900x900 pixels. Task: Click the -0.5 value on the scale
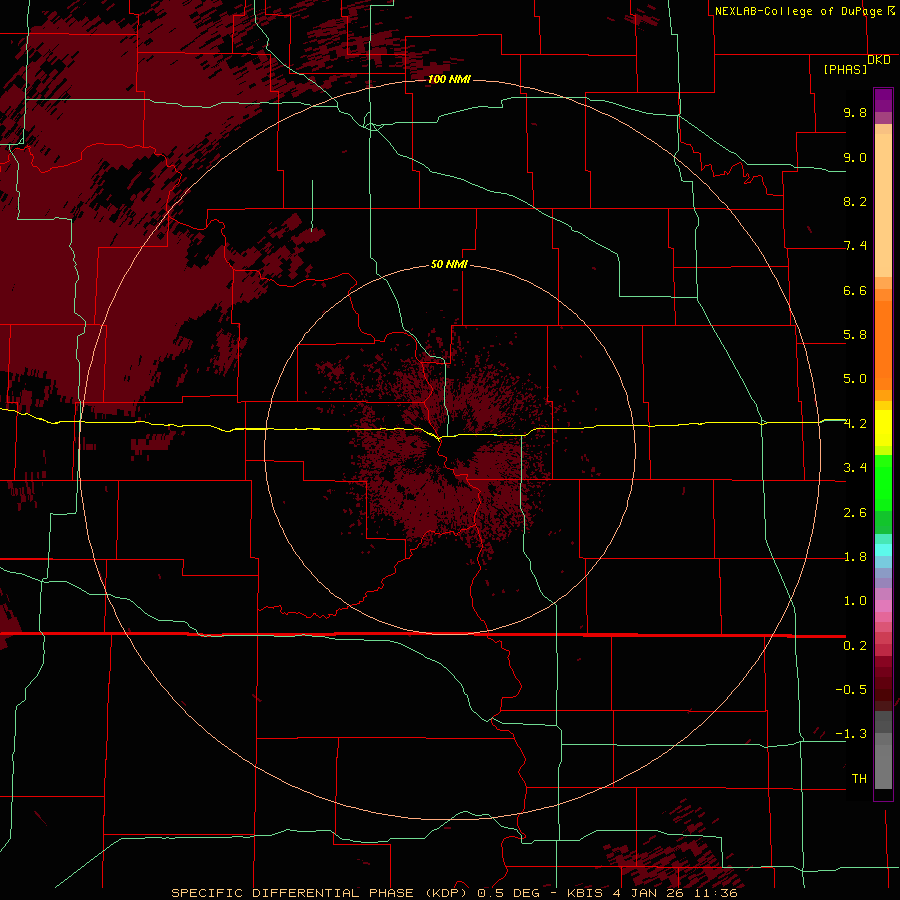[x=851, y=690]
